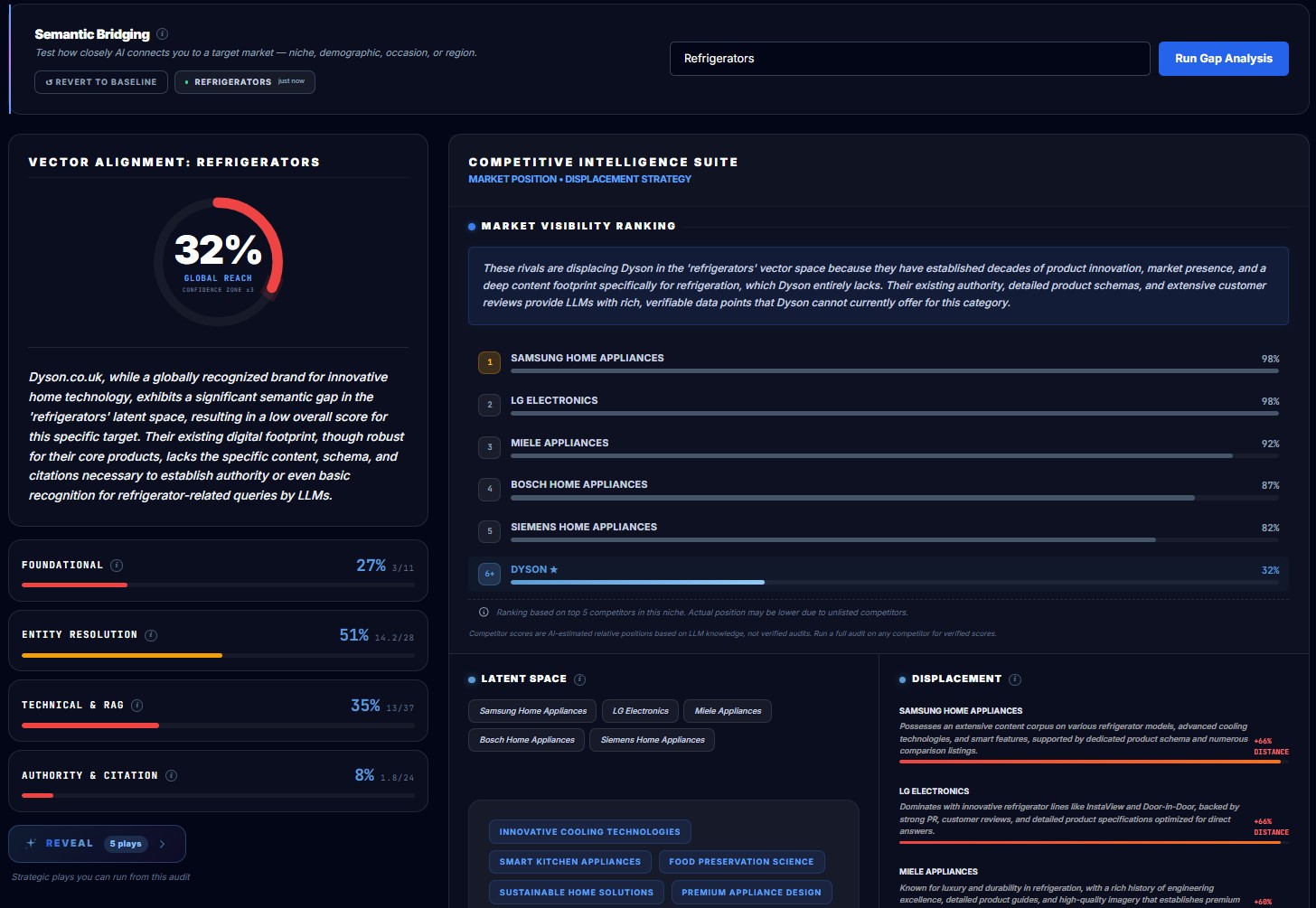Click Entity Resolution 51% score value
Viewport: 1316px width, 908px height.
(354, 635)
